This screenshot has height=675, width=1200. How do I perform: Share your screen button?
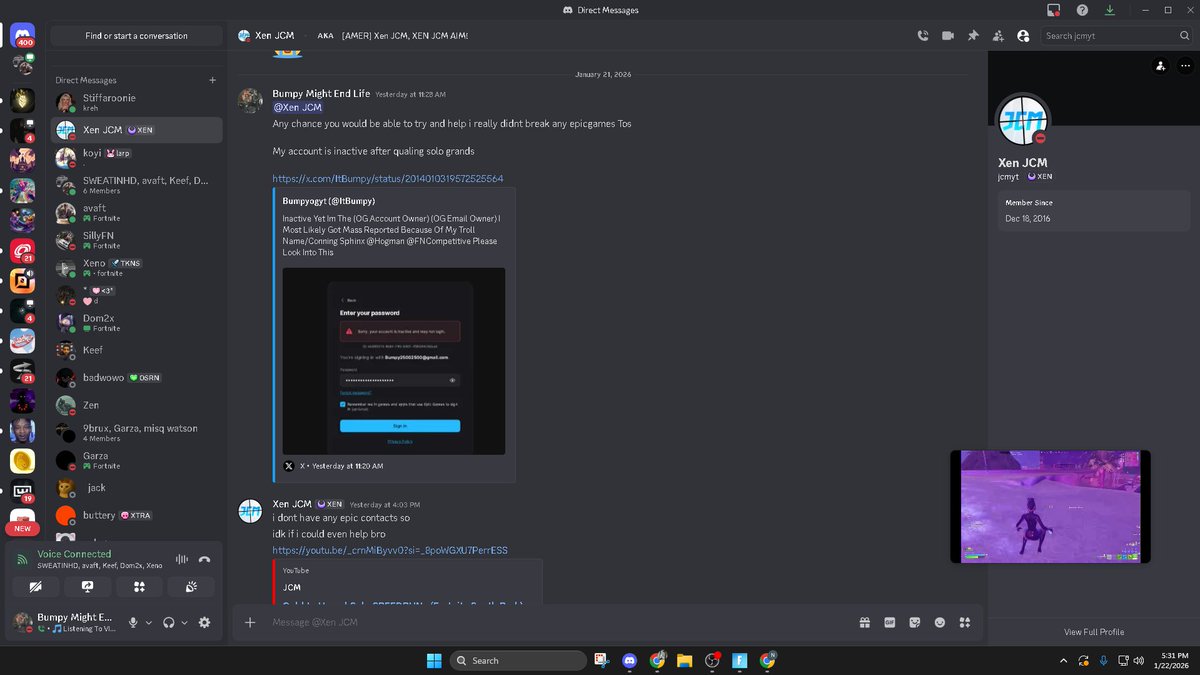point(88,587)
